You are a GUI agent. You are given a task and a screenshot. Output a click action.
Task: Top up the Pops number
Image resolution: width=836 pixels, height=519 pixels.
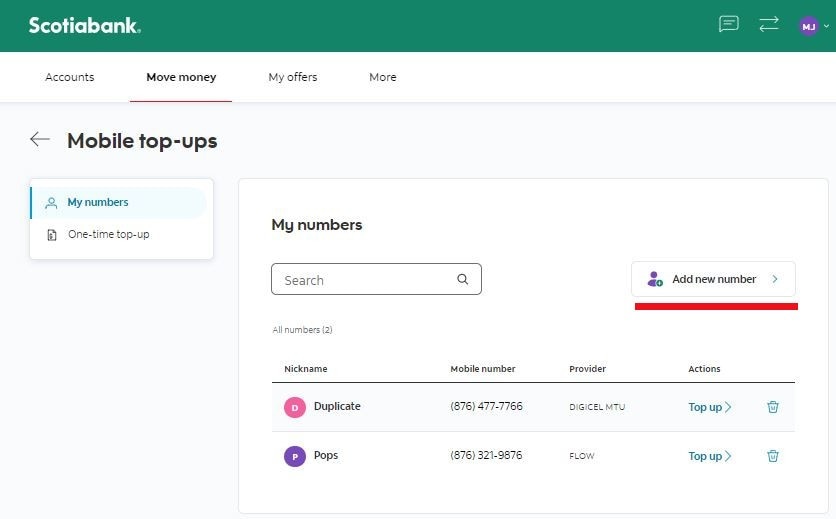coord(709,456)
